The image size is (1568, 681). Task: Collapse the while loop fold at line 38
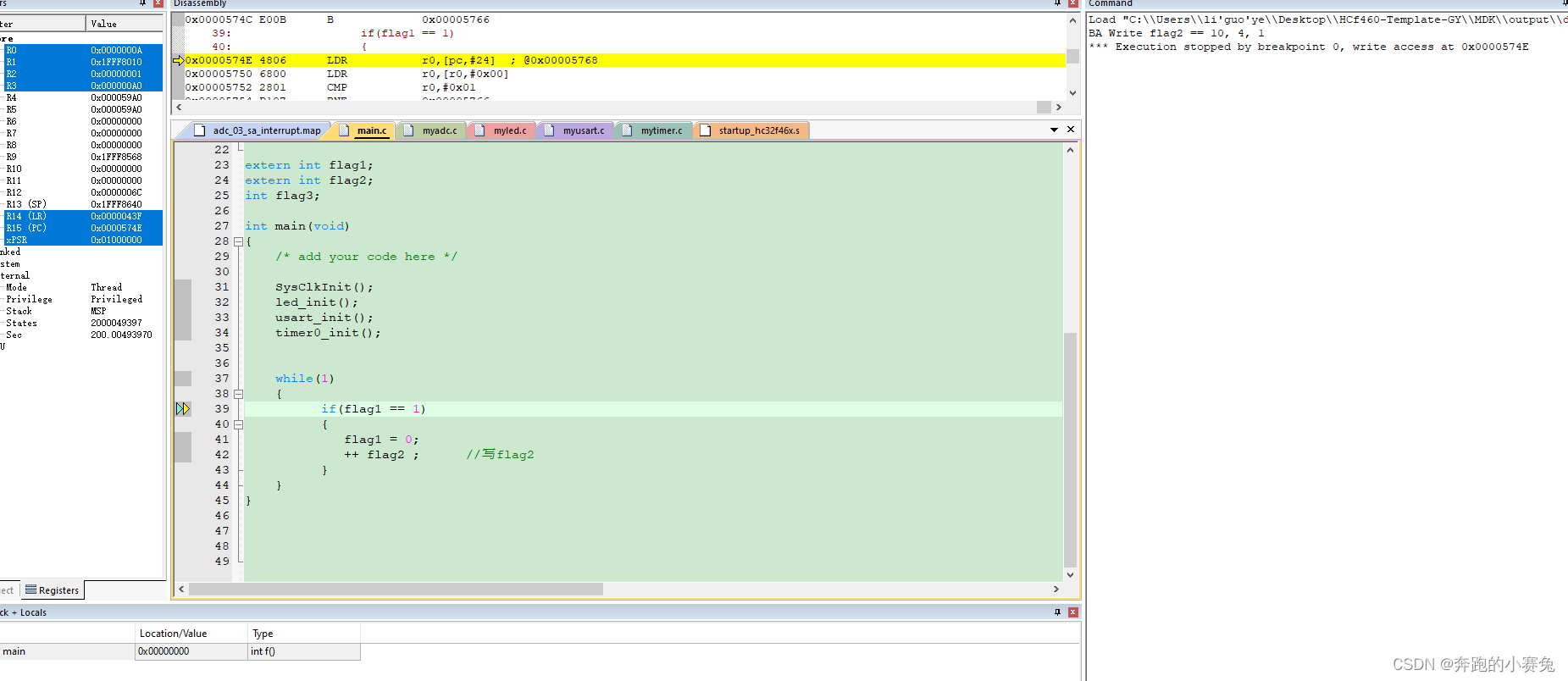point(238,394)
